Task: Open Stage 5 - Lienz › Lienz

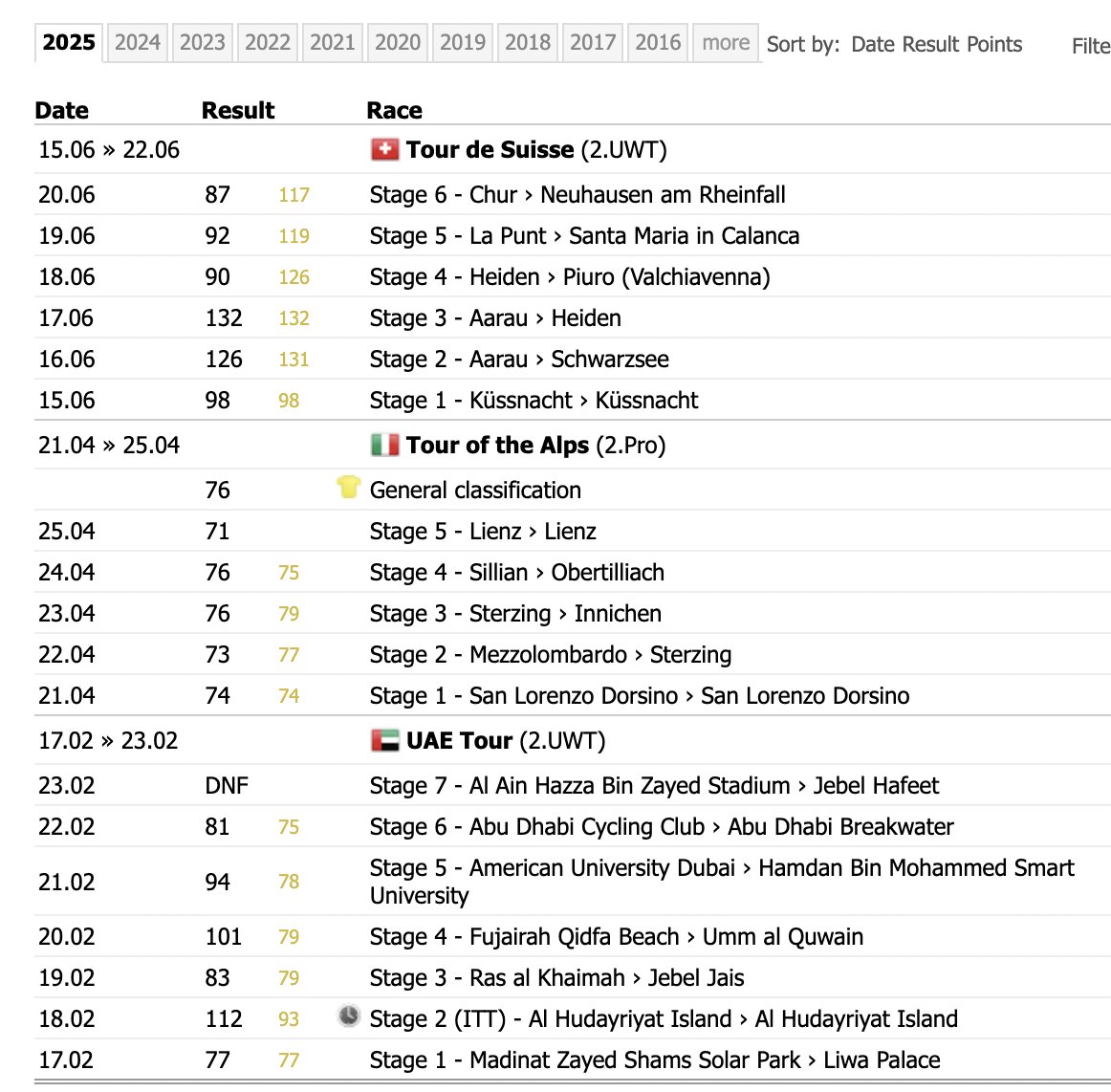Action: (483, 532)
